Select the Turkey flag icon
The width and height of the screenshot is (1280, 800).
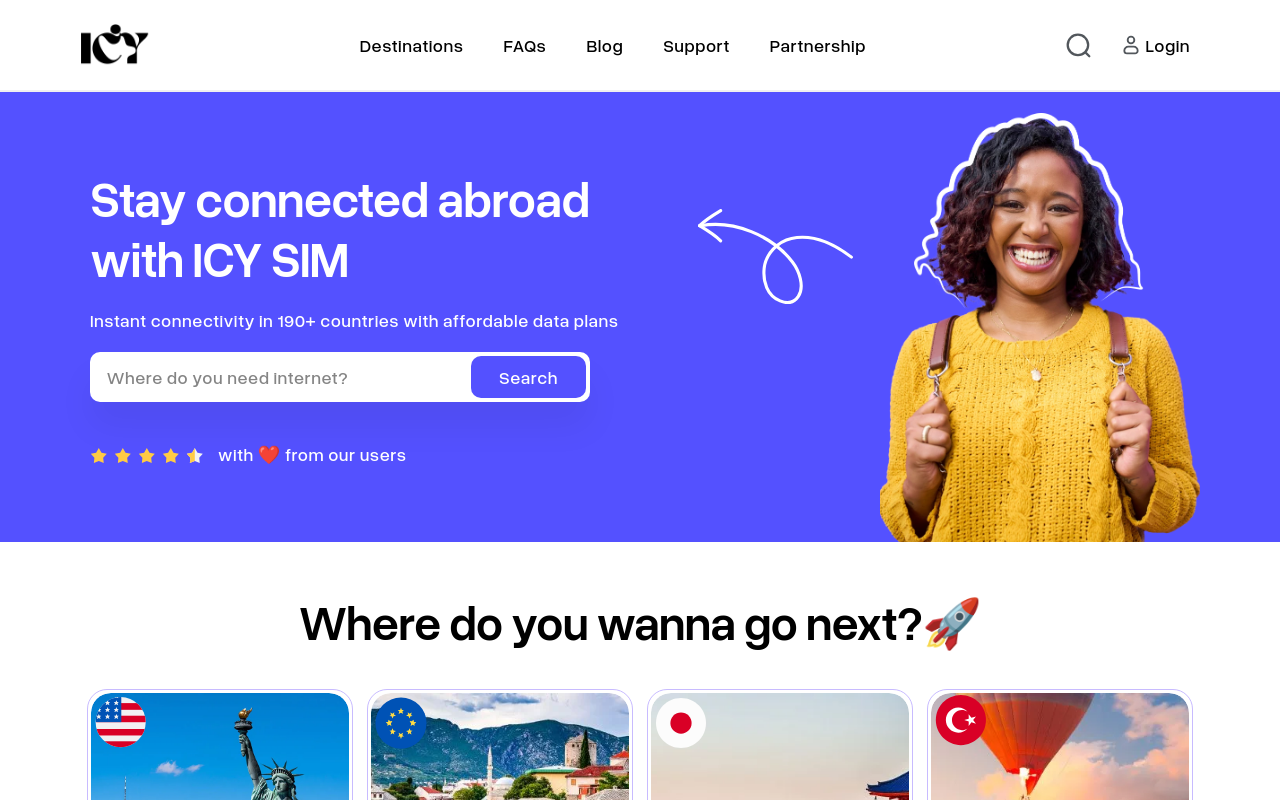(961, 720)
